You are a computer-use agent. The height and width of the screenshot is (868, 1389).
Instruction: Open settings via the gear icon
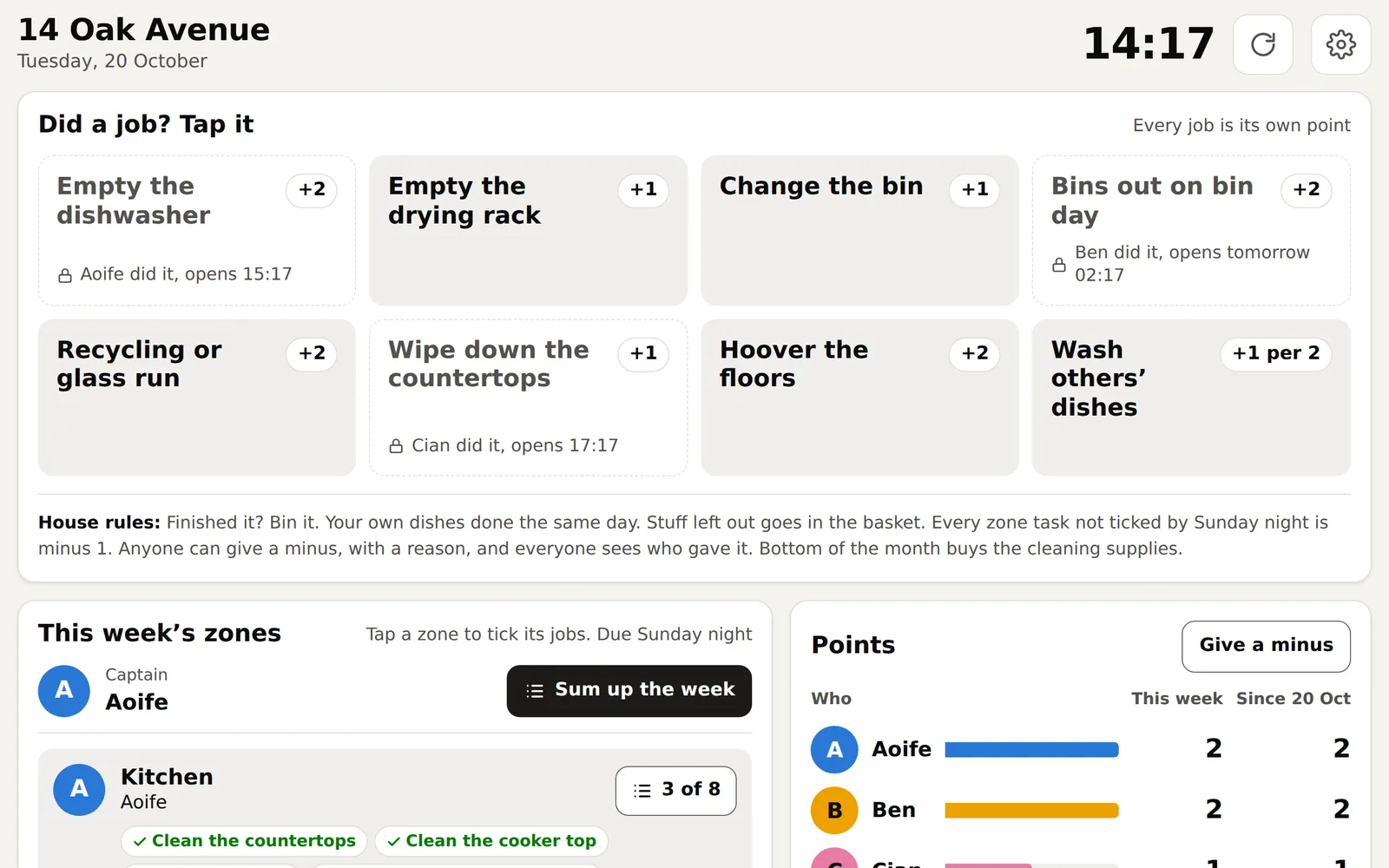click(x=1340, y=44)
